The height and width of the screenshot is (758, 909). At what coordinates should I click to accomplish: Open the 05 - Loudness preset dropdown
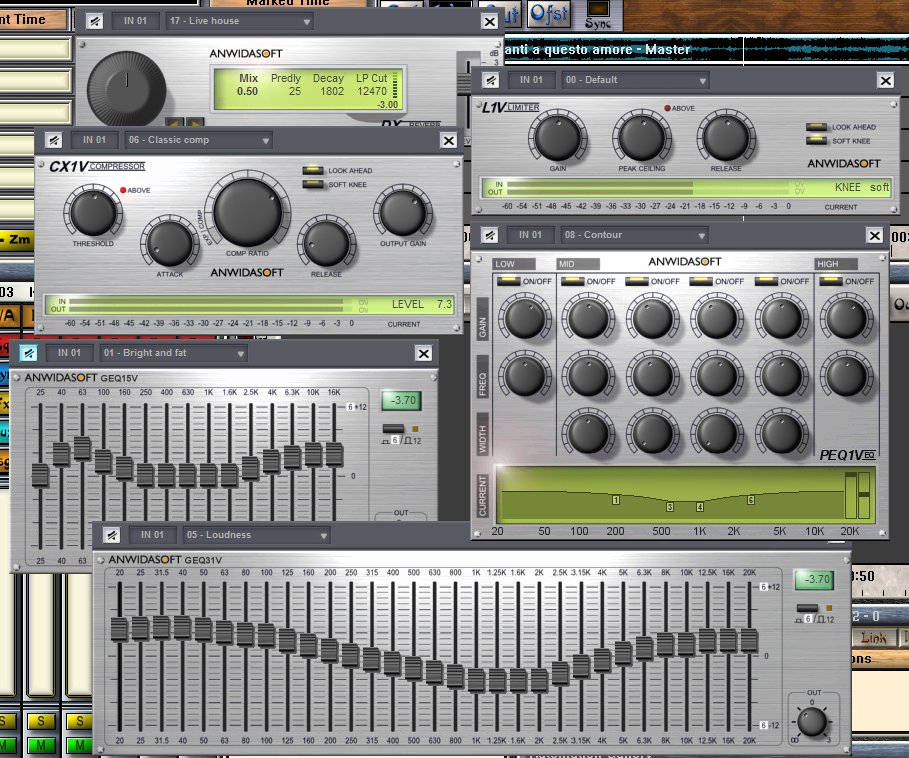click(x=257, y=535)
